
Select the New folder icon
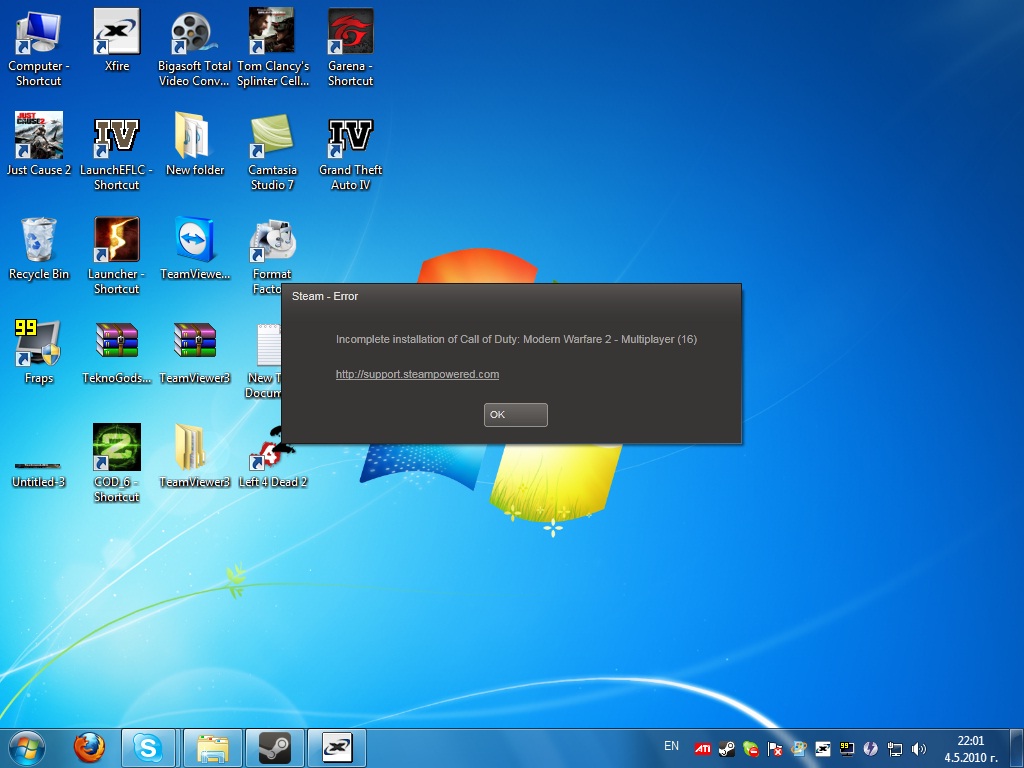tap(195, 144)
